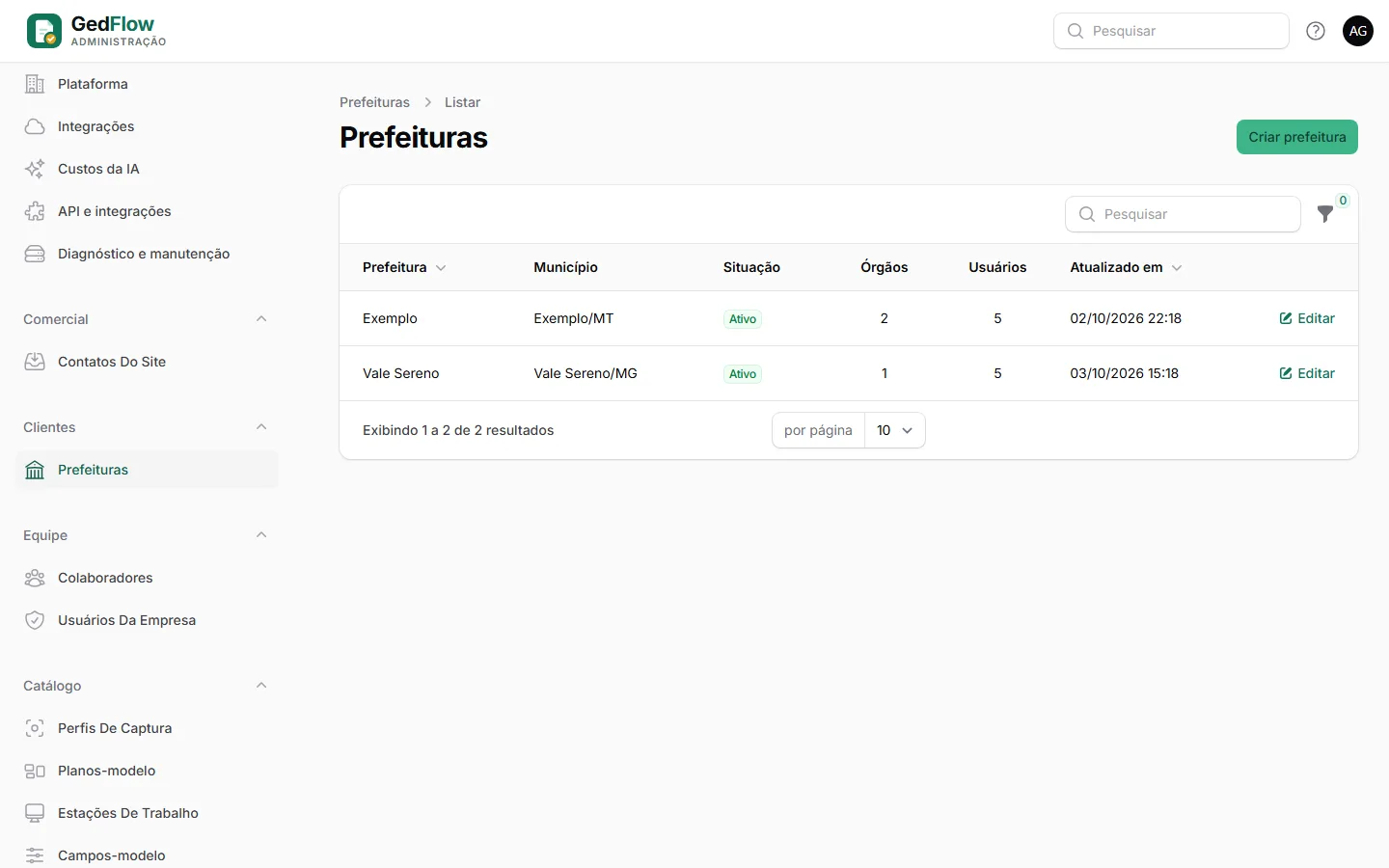Click the Listar breadcrumb text

(462, 102)
